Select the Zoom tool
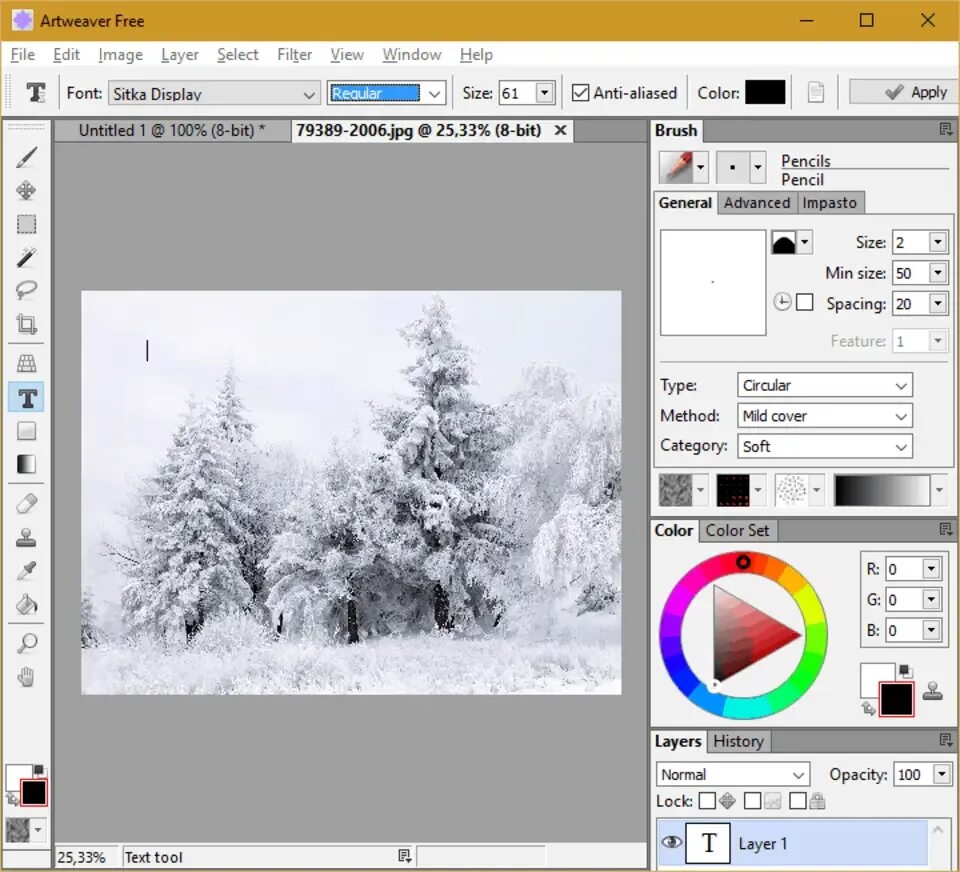This screenshot has height=872, width=960. click(26, 644)
